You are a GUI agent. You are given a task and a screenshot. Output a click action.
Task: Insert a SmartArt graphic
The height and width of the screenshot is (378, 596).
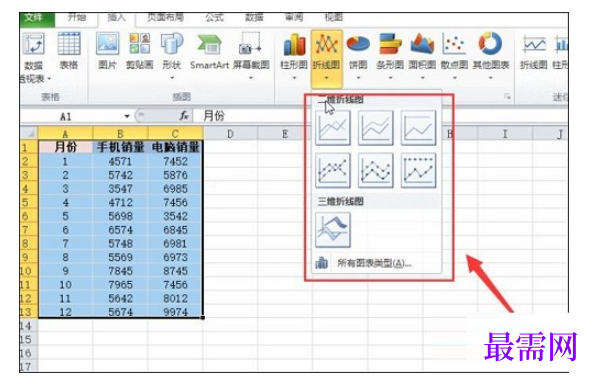[x=209, y=51]
